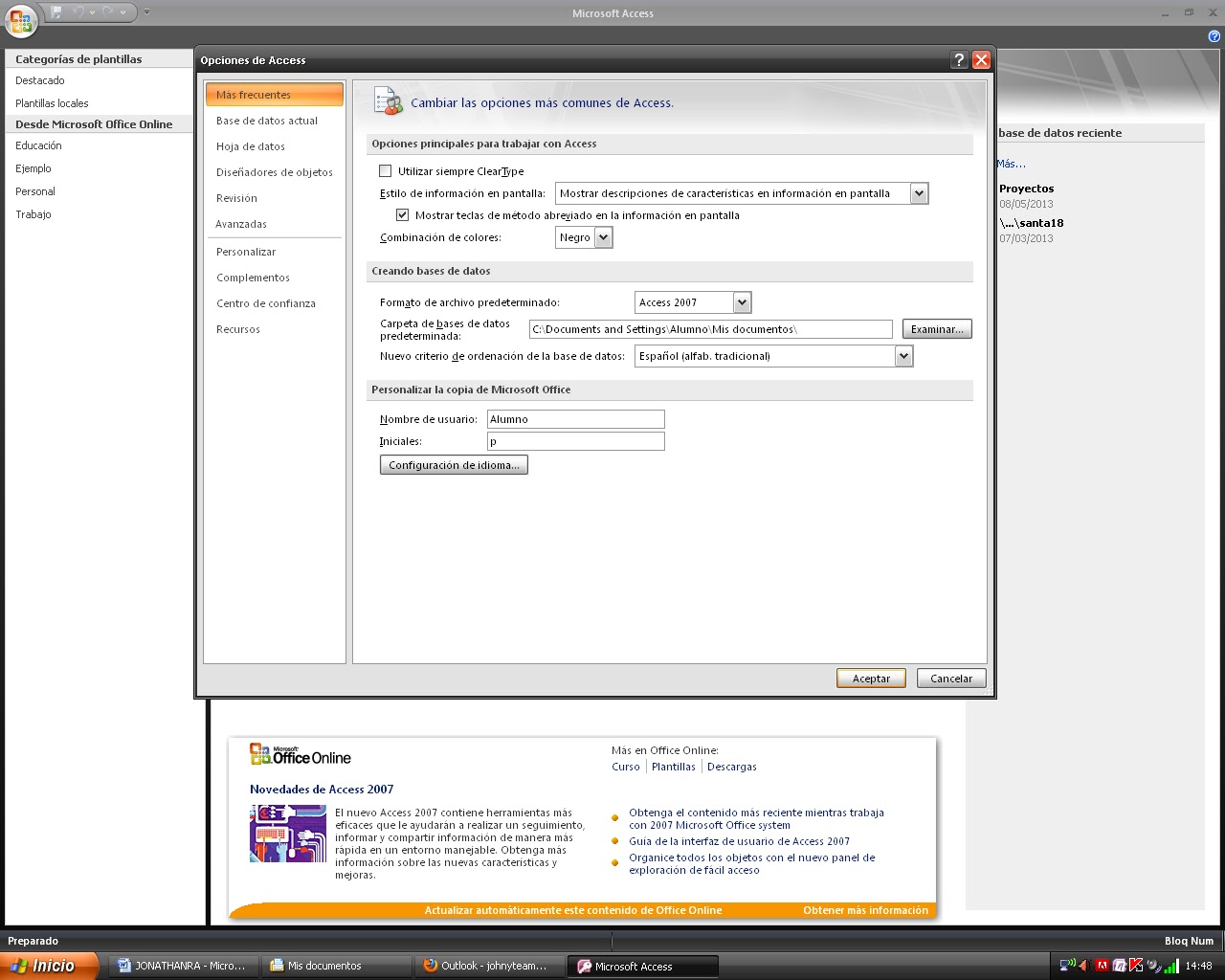Image resolution: width=1225 pixels, height=980 pixels.
Task: Click the Cancelar button
Action: pos(951,679)
